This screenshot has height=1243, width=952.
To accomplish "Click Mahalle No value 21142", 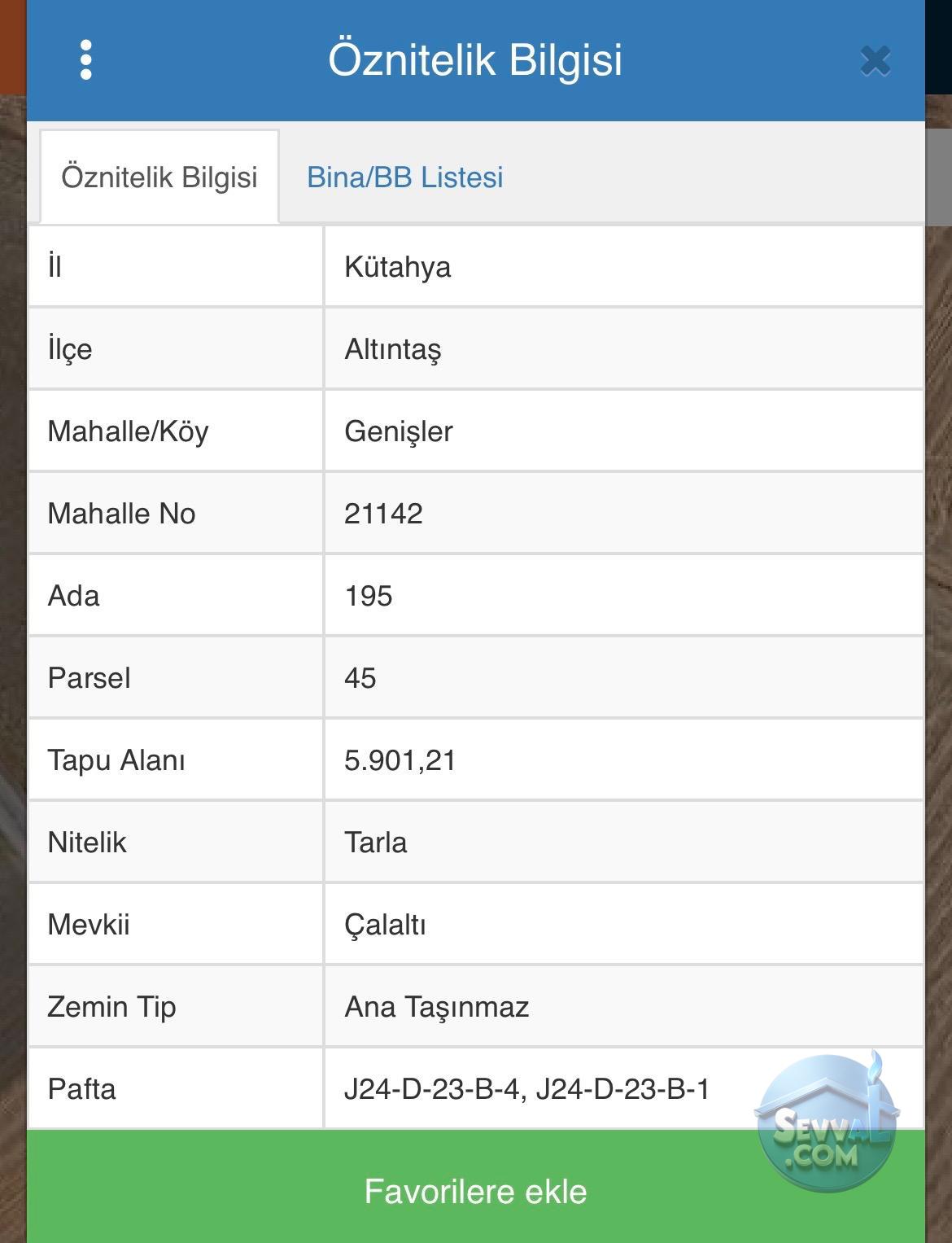I will (383, 514).
